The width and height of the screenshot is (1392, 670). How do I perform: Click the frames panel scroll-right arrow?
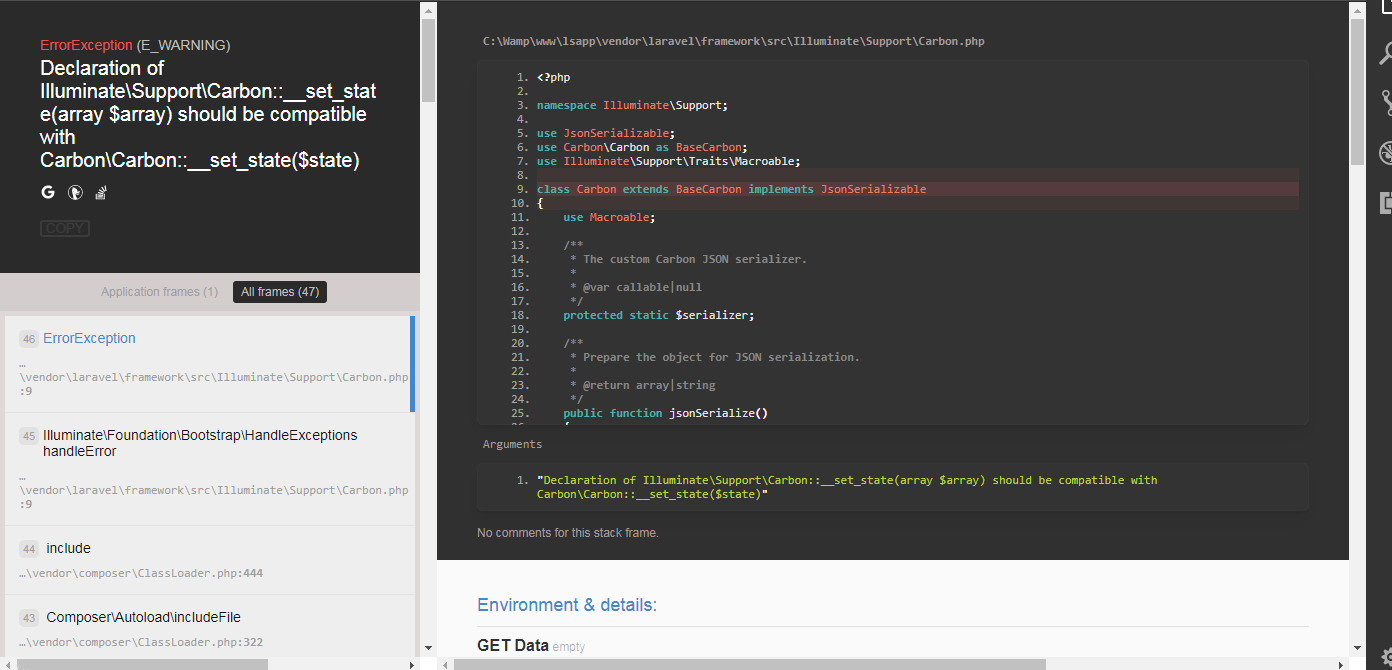tap(412, 664)
